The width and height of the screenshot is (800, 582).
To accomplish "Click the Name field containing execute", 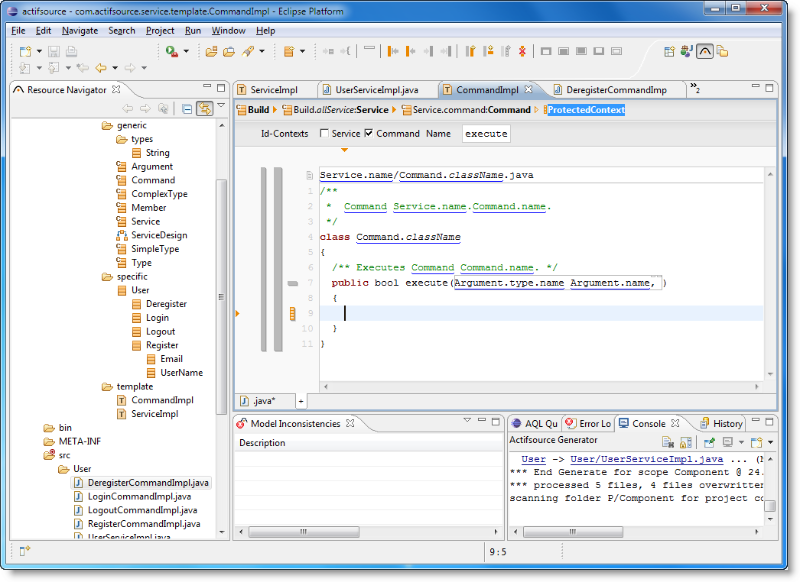I will pos(486,133).
